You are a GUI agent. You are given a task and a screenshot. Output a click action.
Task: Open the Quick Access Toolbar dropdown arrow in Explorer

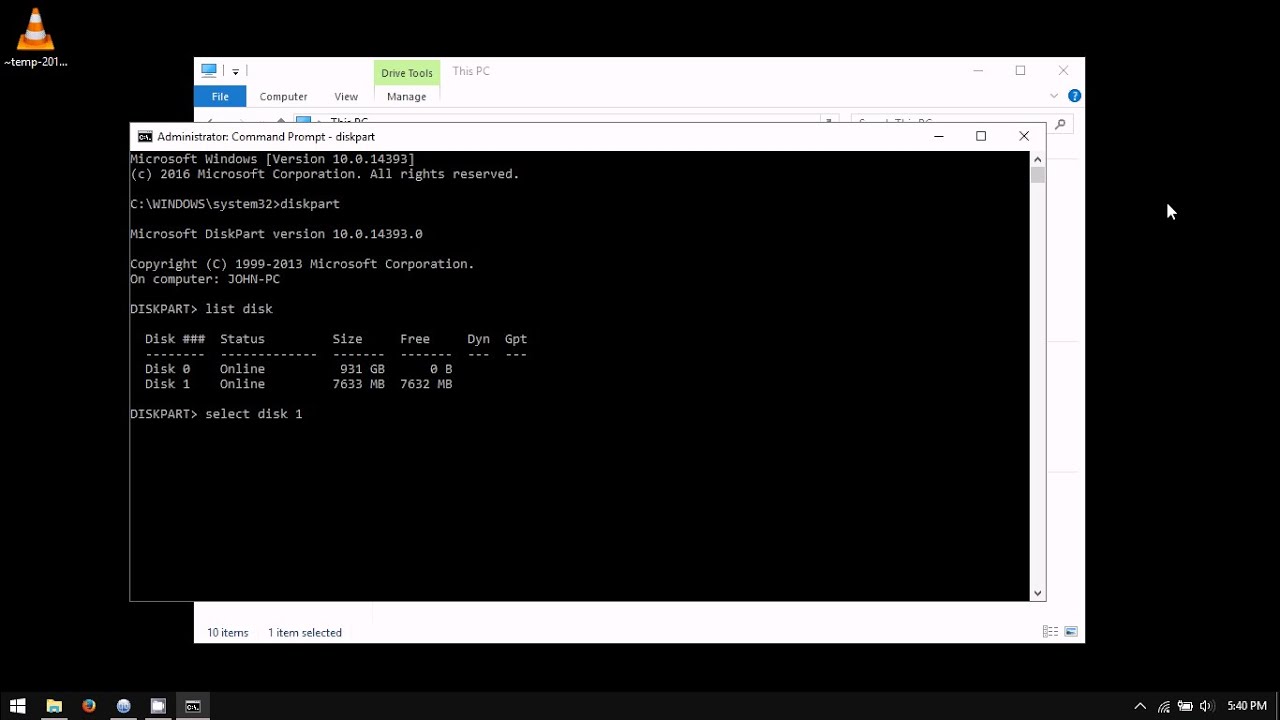[236, 72]
